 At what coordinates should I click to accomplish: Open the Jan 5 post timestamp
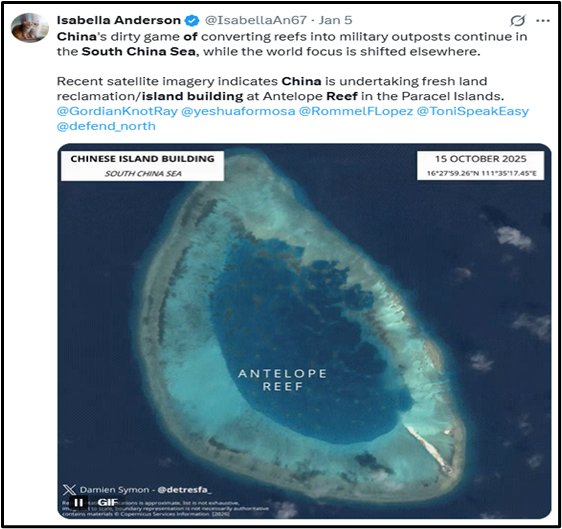point(335,20)
